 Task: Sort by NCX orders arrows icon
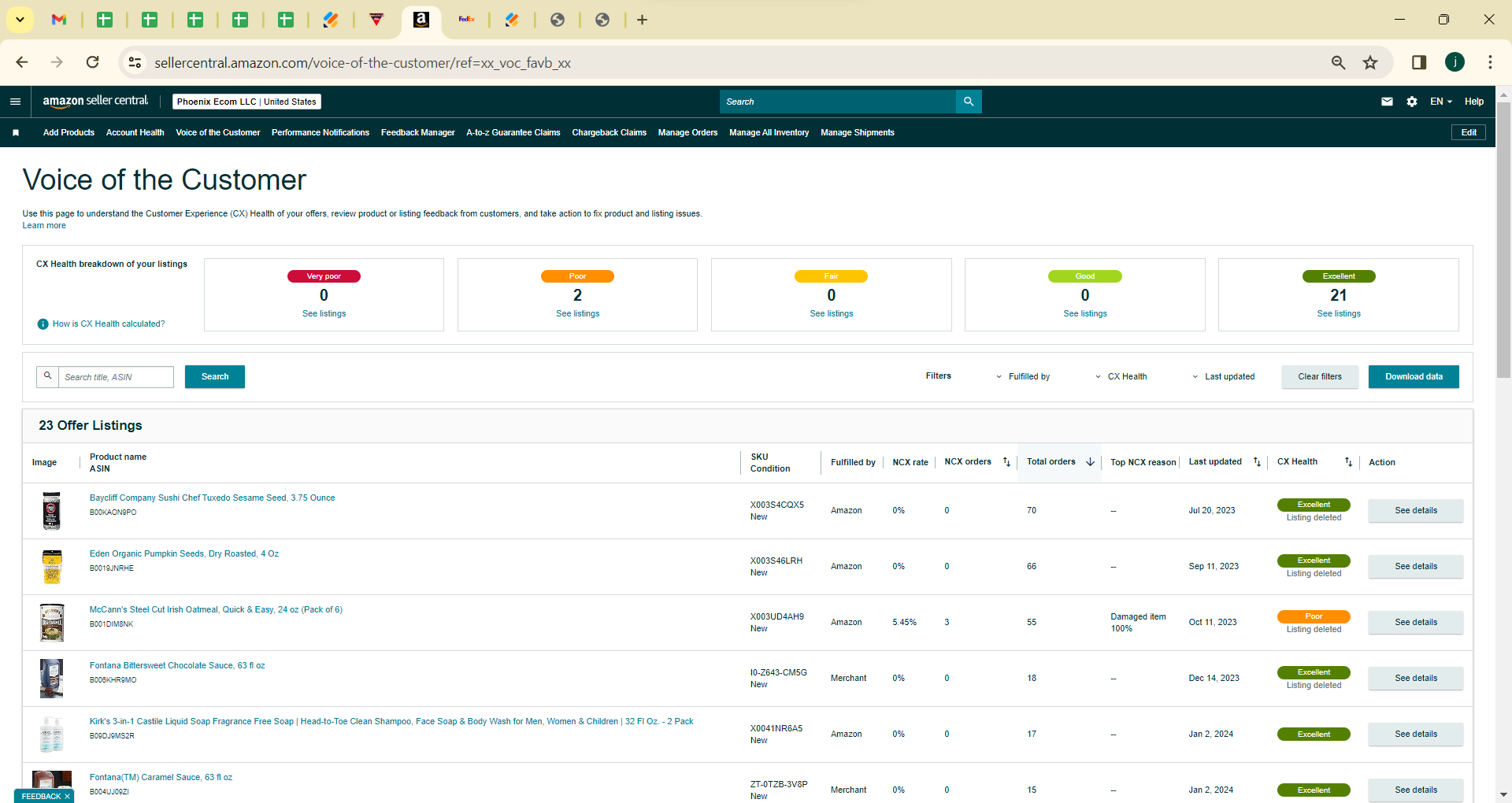1006,462
